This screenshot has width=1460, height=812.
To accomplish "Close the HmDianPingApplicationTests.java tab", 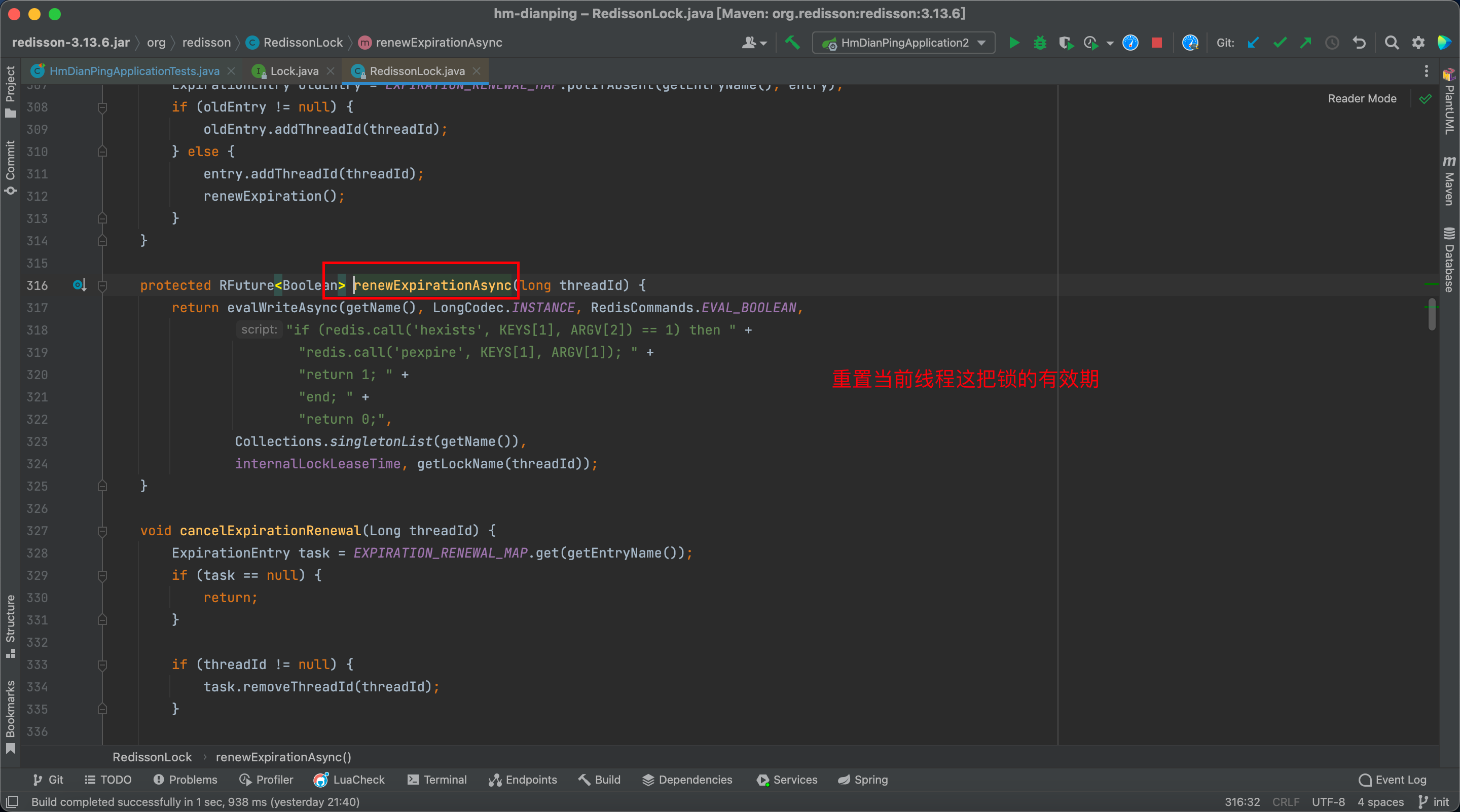I will (x=231, y=71).
